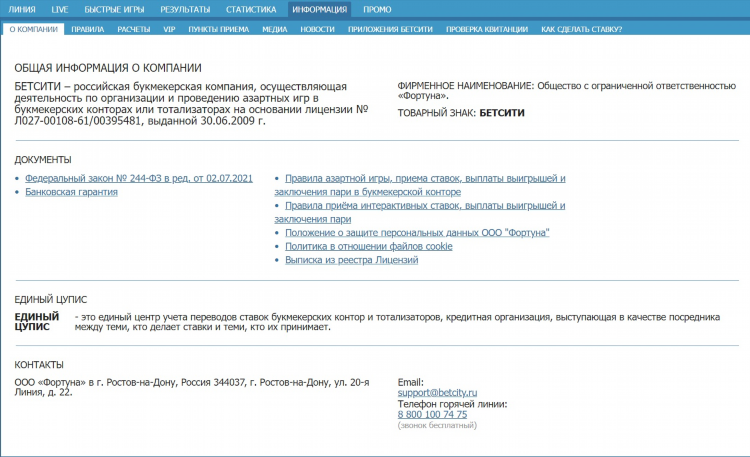Viewport: 750px width, 457px height.
Task: Open the СТАТИСТИКА menu item
Action: [x=251, y=10]
